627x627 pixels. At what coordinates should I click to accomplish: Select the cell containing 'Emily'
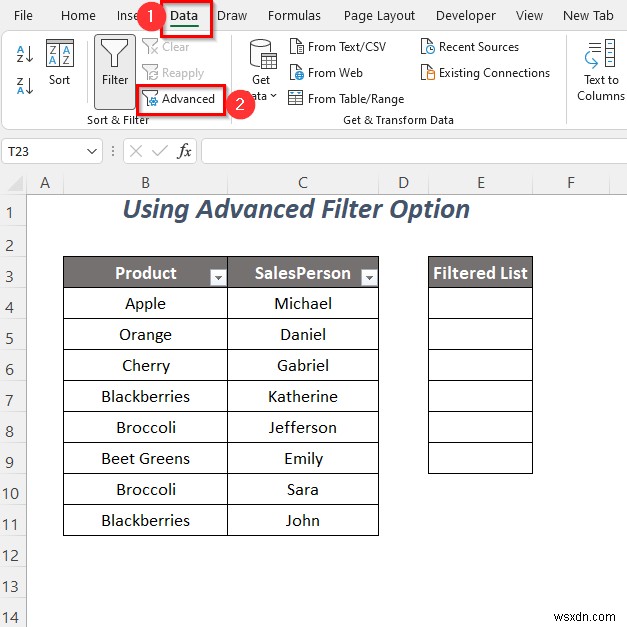(x=303, y=458)
